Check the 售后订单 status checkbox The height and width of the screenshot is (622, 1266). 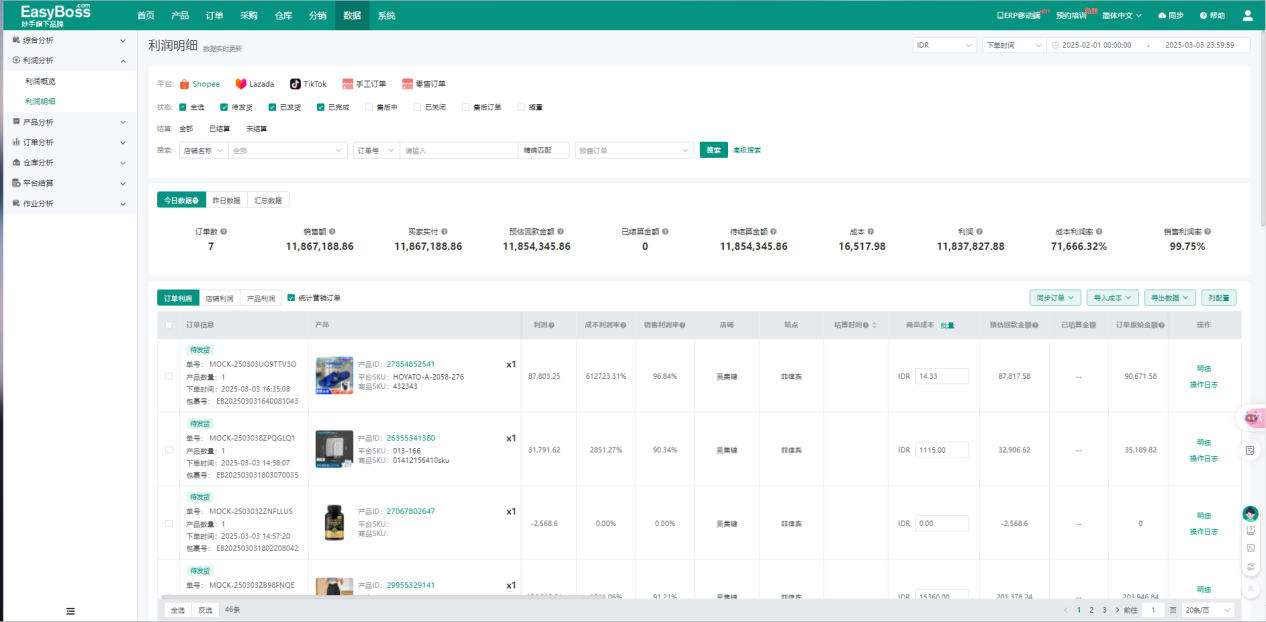[x=466, y=106]
